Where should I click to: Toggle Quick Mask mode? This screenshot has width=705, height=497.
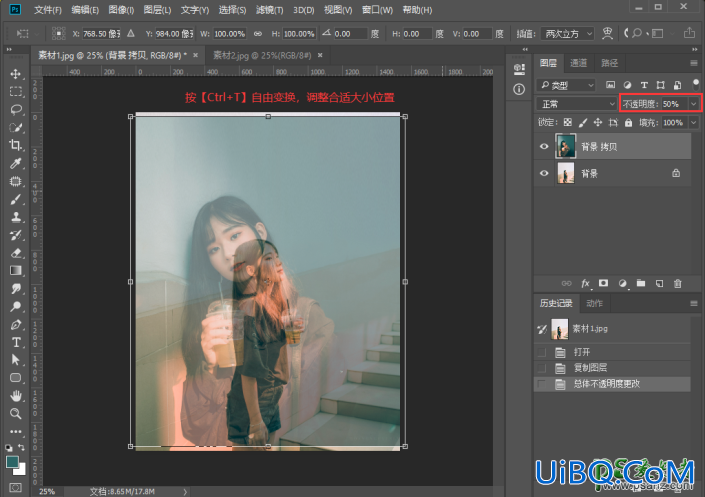tap(16, 488)
